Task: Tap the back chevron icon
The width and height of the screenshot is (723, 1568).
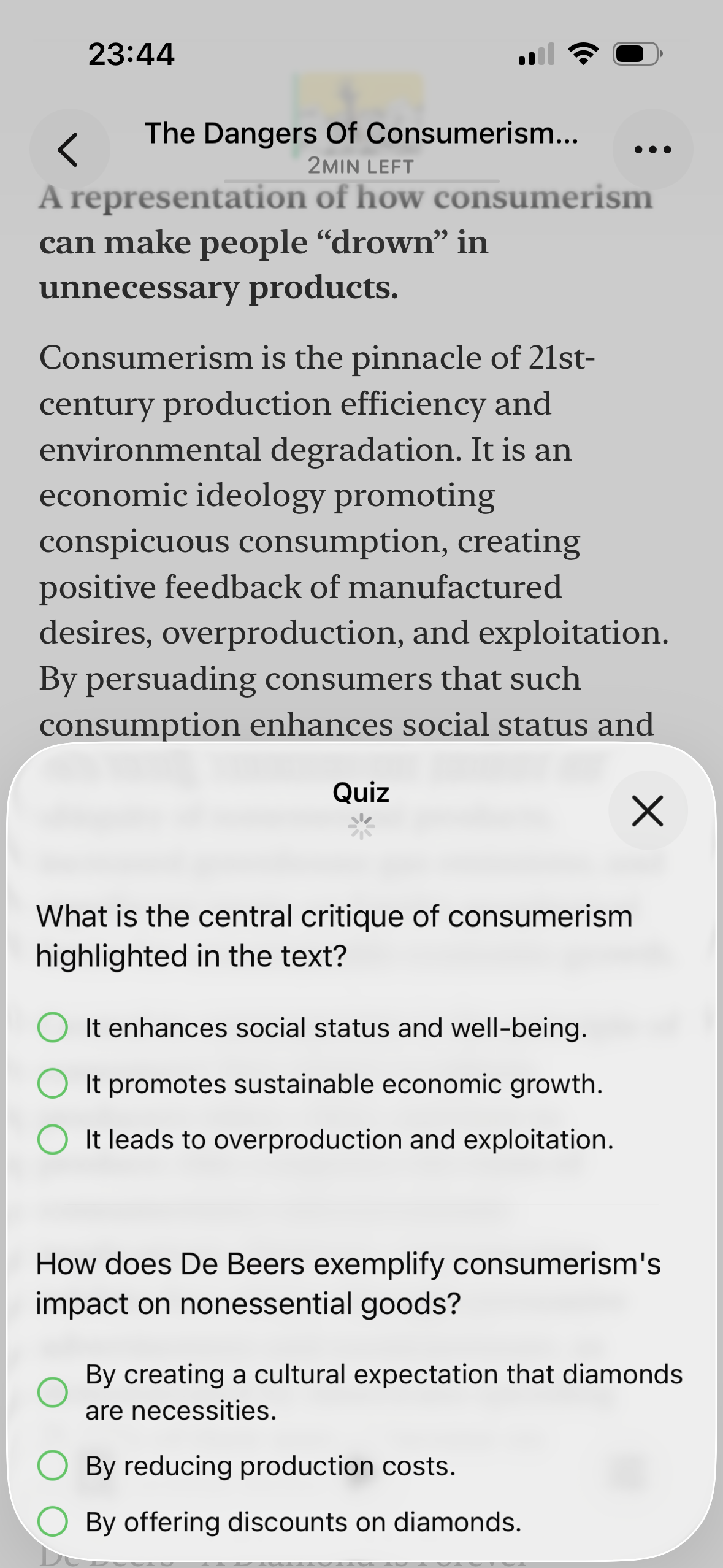Action: (69, 149)
